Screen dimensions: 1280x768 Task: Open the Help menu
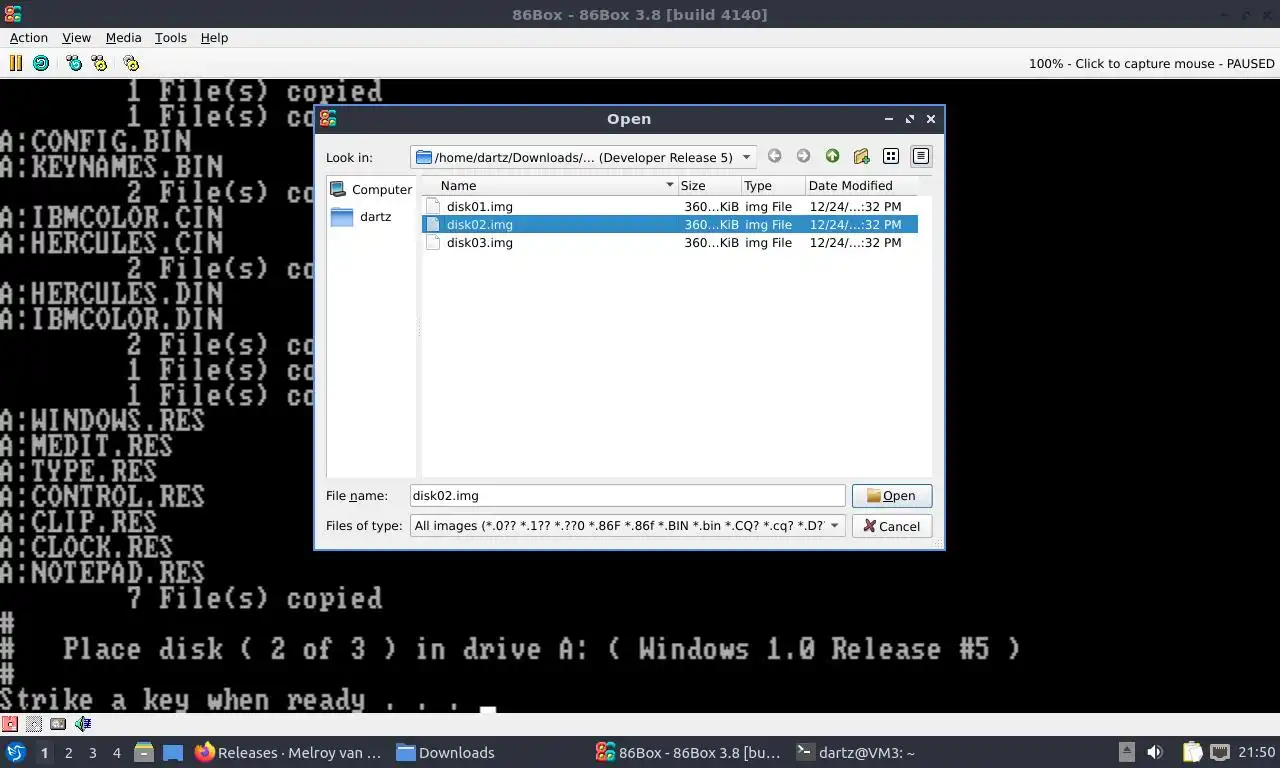pos(215,38)
